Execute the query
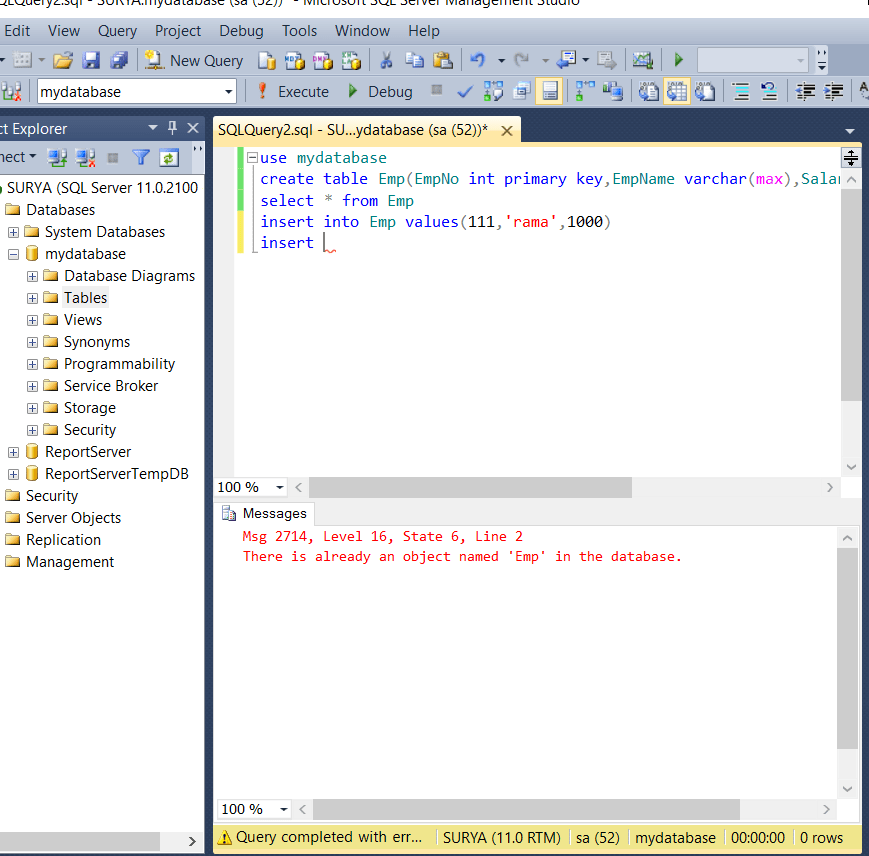The width and height of the screenshot is (869, 856). (x=294, y=91)
